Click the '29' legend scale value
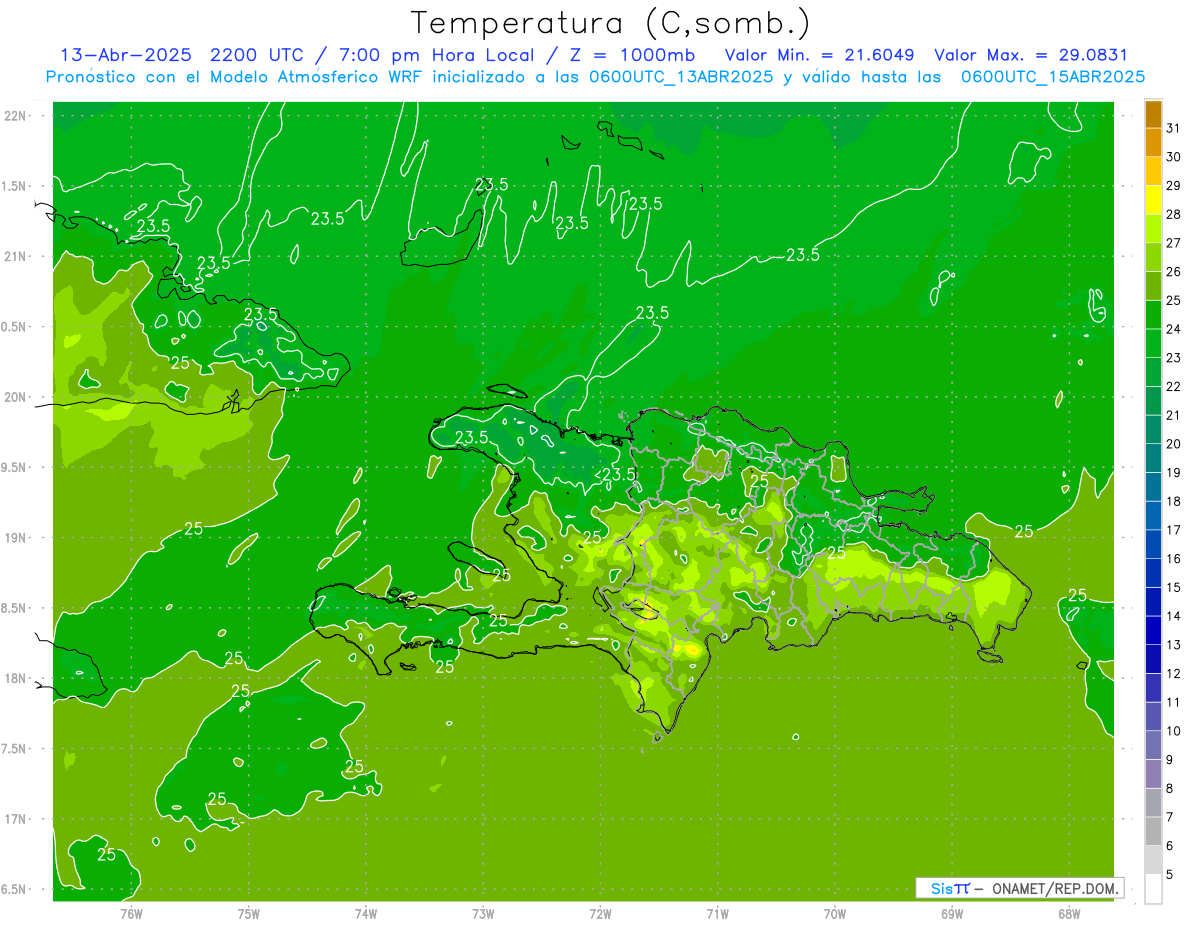Image resolution: width=1200 pixels, height=927 pixels. click(1174, 185)
